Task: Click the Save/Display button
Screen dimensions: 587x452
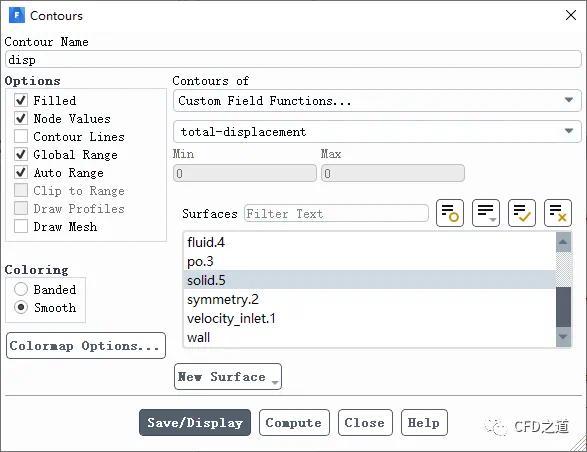Action: pos(195,422)
